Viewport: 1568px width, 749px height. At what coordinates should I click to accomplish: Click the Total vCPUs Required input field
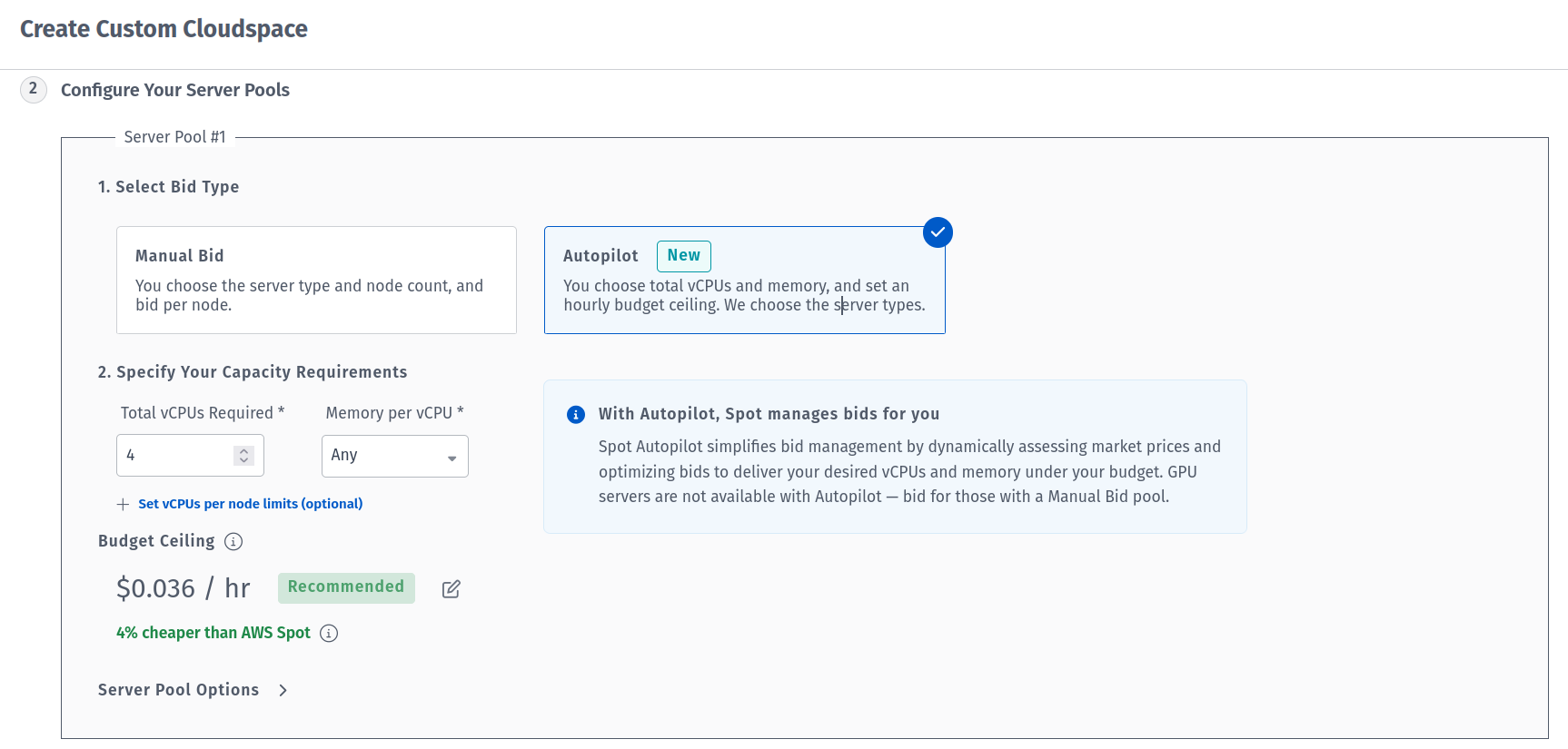click(x=190, y=455)
